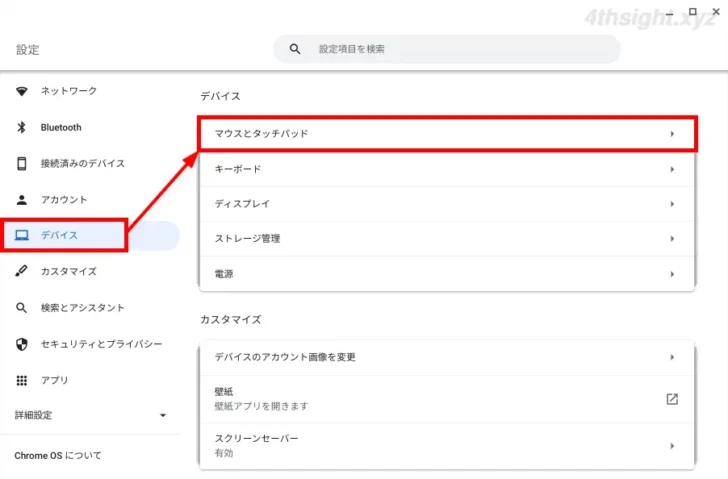This screenshot has width=728, height=479.
Task: Open the アプリ section
Action: click(x=54, y=381)
